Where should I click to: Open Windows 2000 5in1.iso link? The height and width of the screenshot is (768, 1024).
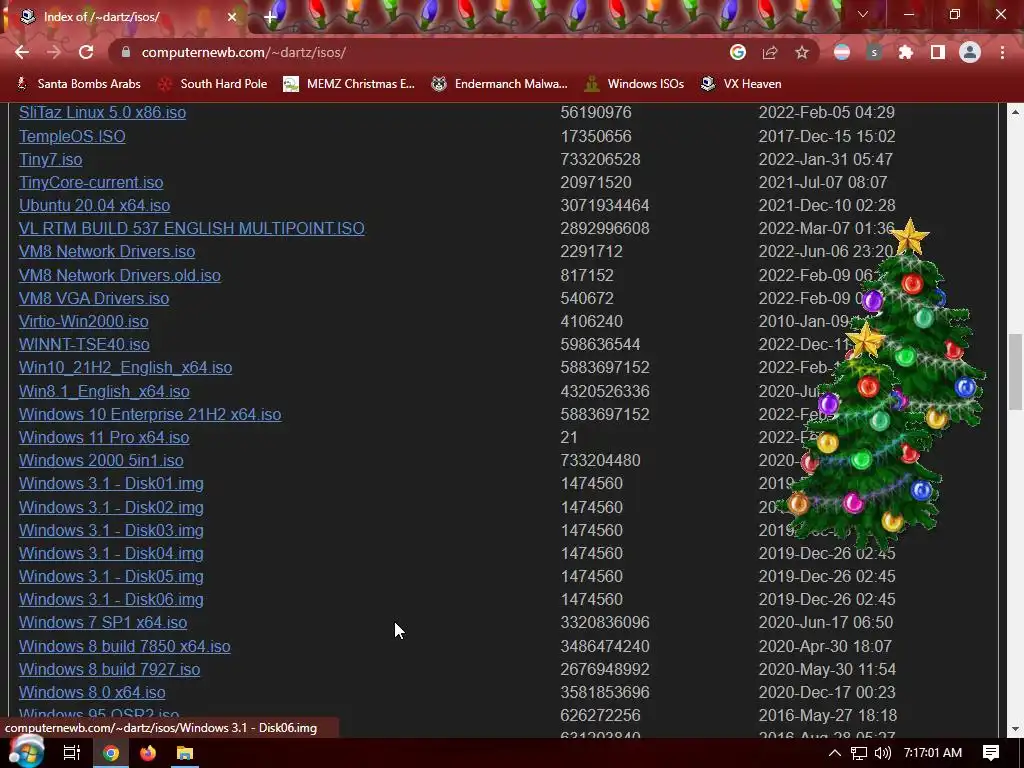(x=101, y=460)
